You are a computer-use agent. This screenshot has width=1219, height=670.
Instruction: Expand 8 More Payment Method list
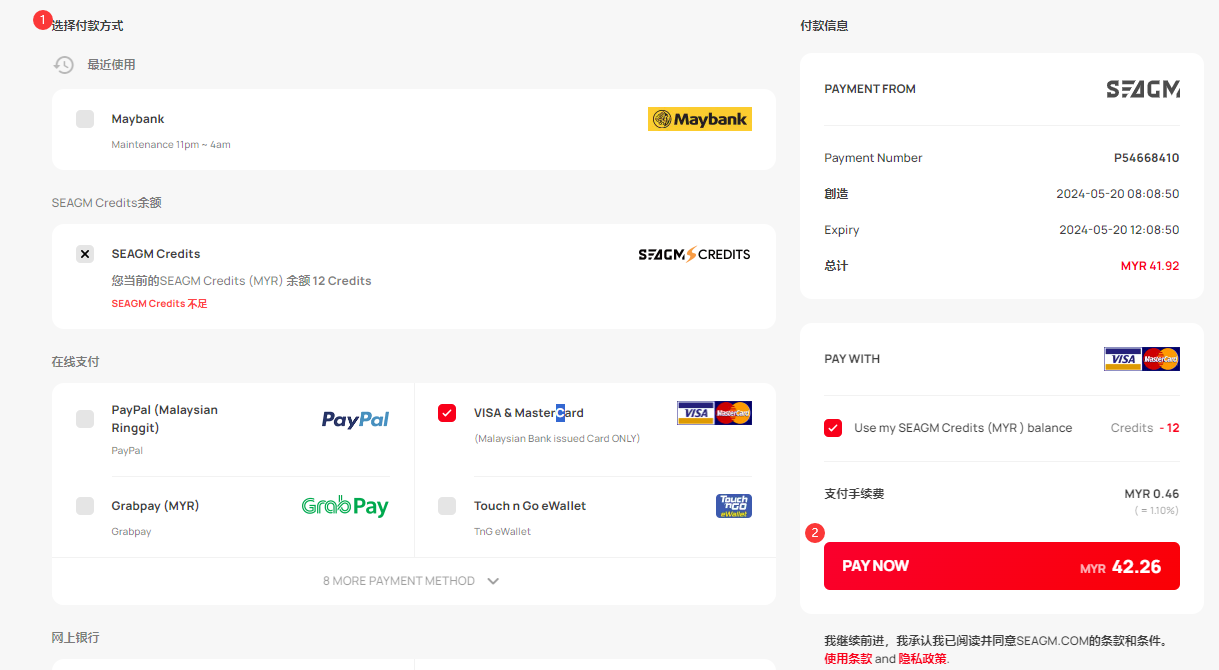pyautogui.click(x=412, y=581)
